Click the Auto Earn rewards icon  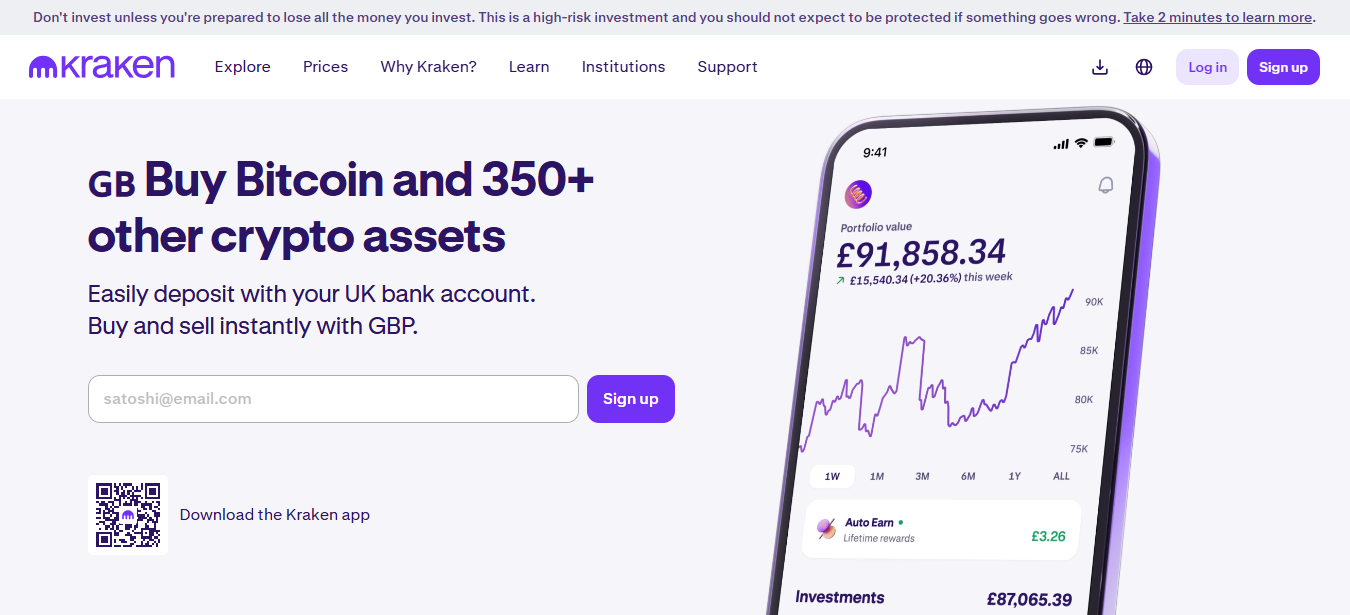coord(826,529)
